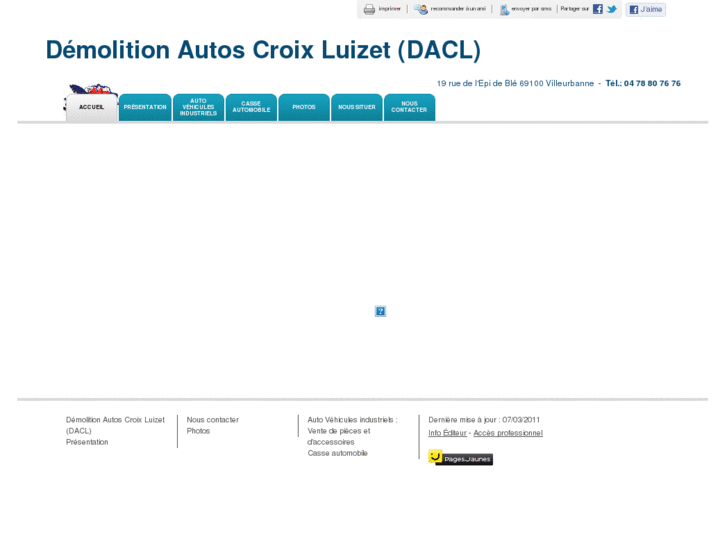Open the Nous Contacter tab

409,107
